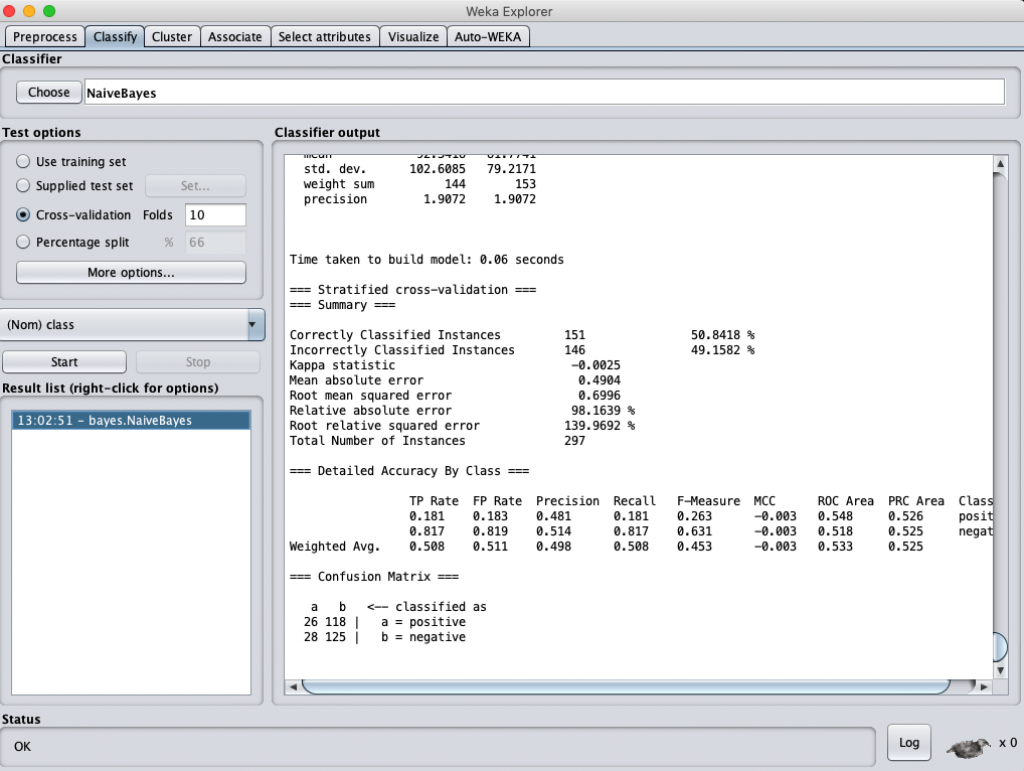1024x771 pixels.
Task: Click the output horizontal scrollbar right arrow
Action: pos(984,686)
